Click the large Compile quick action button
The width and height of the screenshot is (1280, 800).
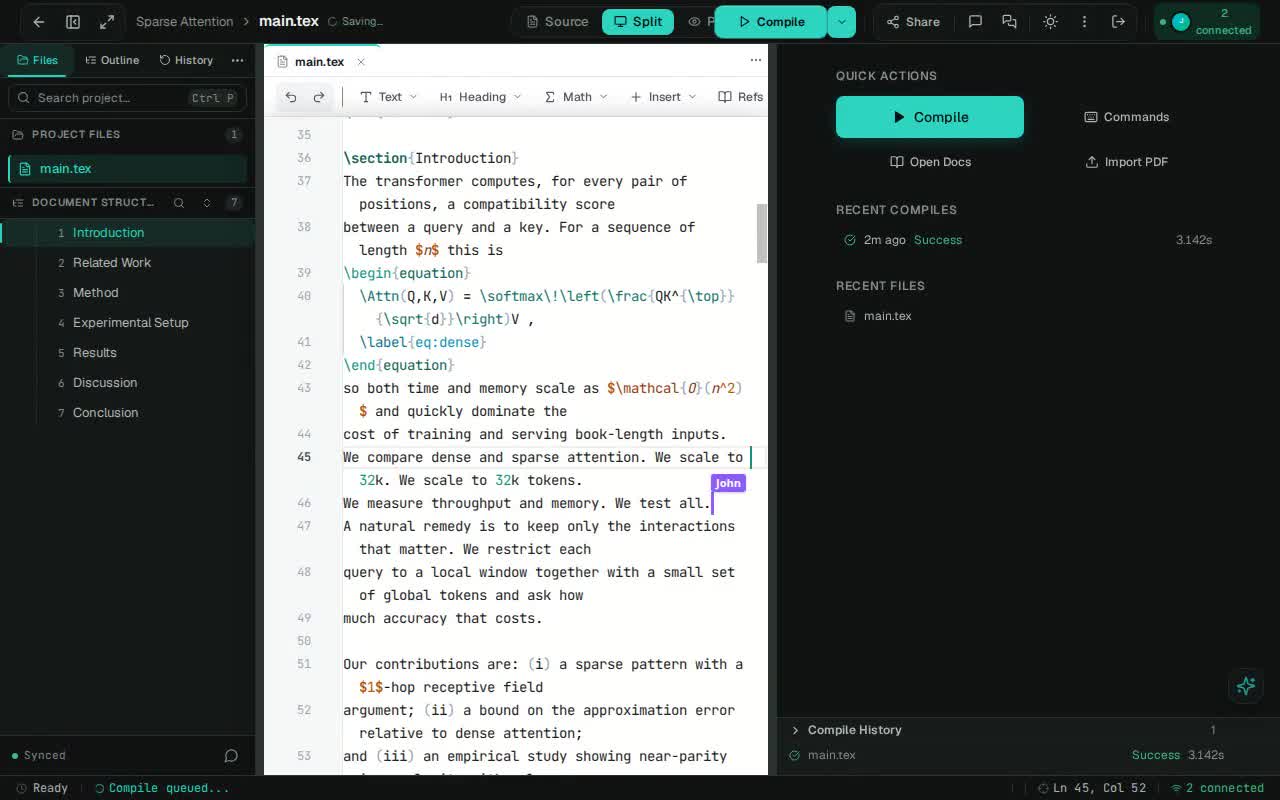930,117
